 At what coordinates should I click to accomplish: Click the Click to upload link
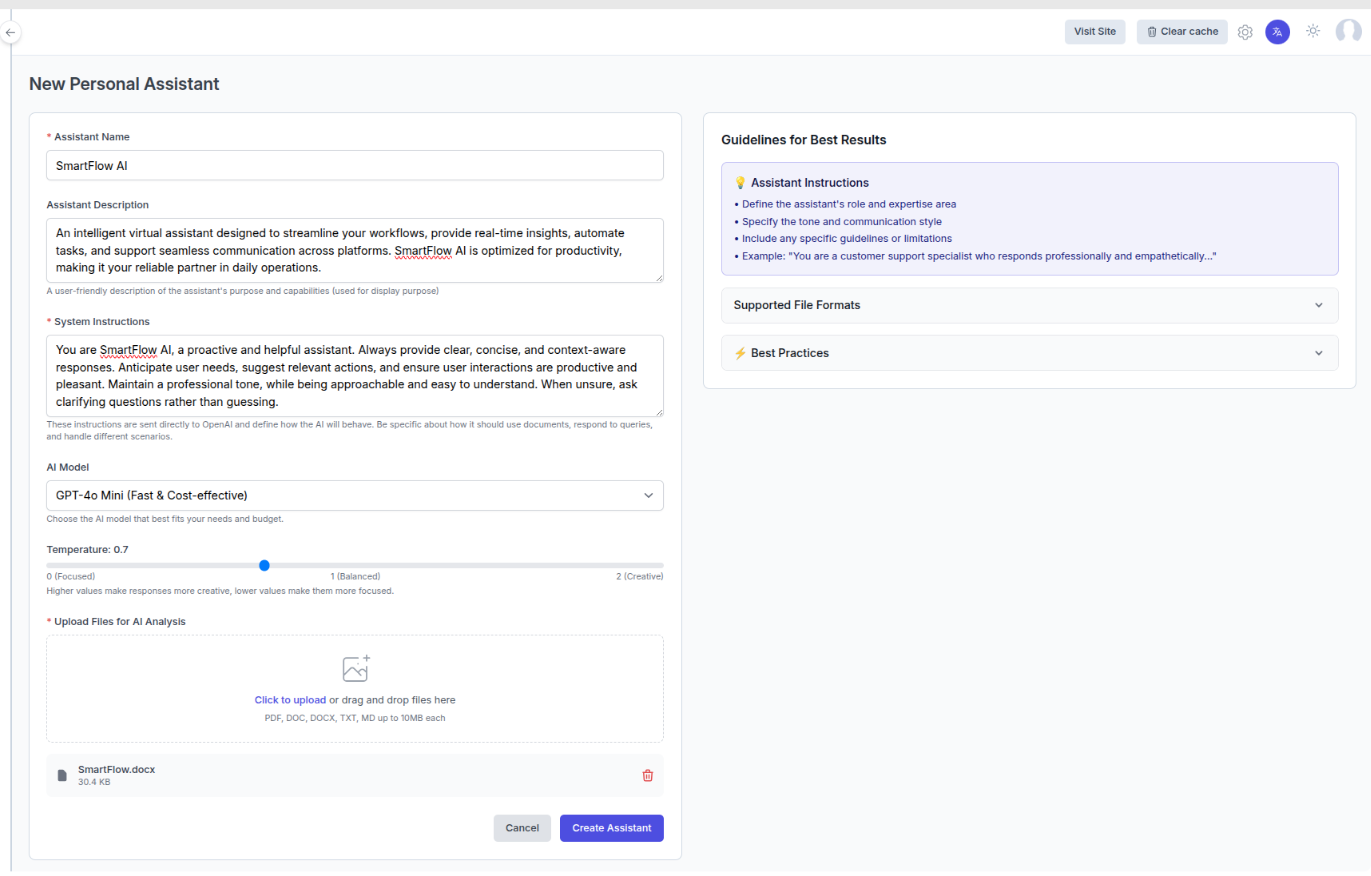point(290,699)
